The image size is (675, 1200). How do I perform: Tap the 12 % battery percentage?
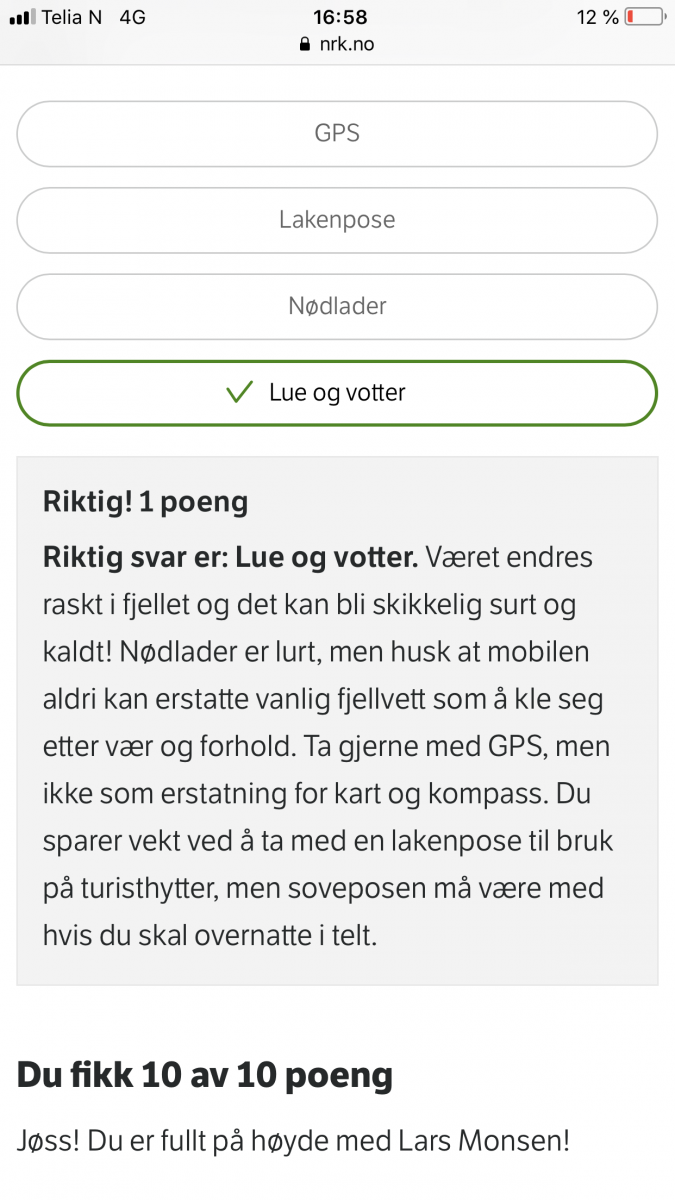(x=597, y=17)
